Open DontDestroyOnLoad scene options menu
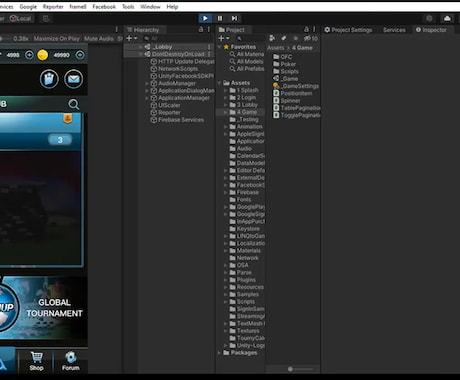This screenshot has width=460, height=380. pyautogui.click(x=209, y=54)
